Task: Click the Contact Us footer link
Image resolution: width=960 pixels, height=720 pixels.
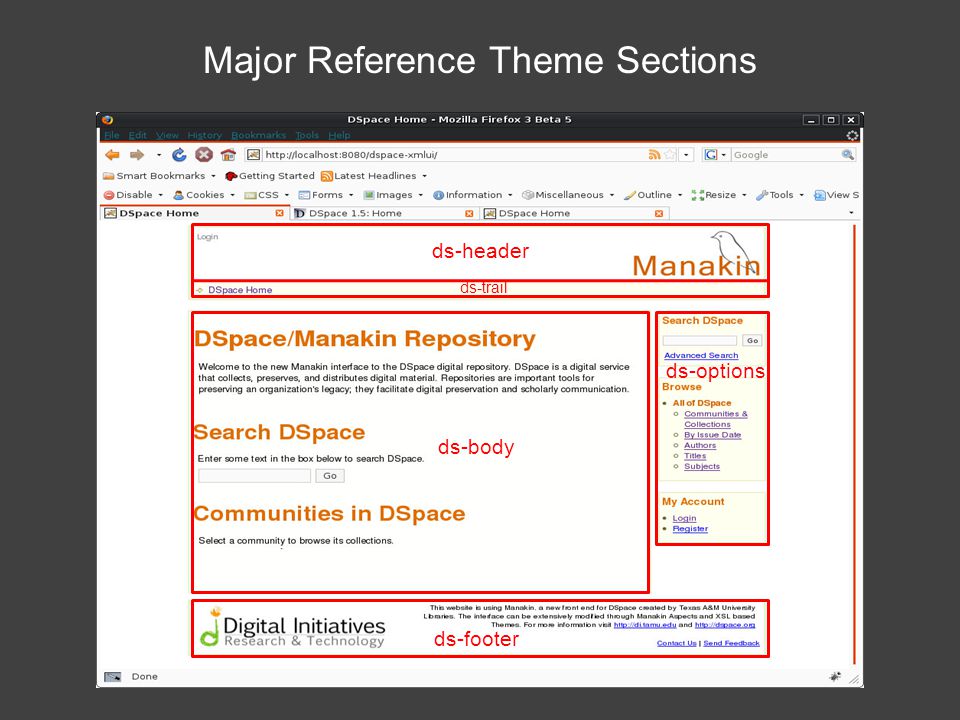Action: (x=677, y=643)
